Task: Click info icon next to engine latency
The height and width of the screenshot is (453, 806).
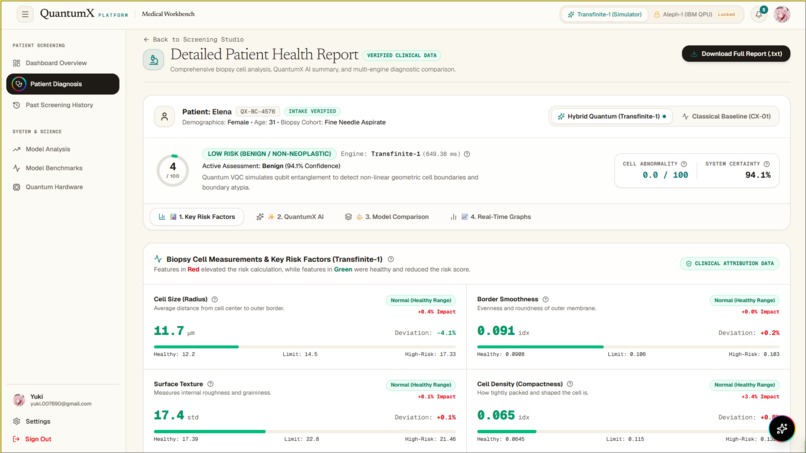Action: click(467, 154)
